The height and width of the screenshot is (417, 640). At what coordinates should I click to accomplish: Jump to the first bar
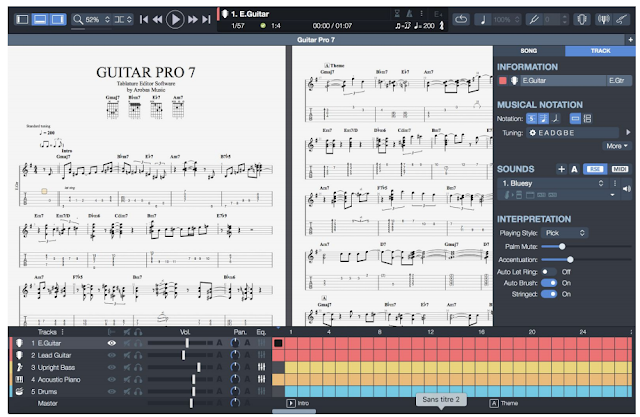(x=144, y=19)
